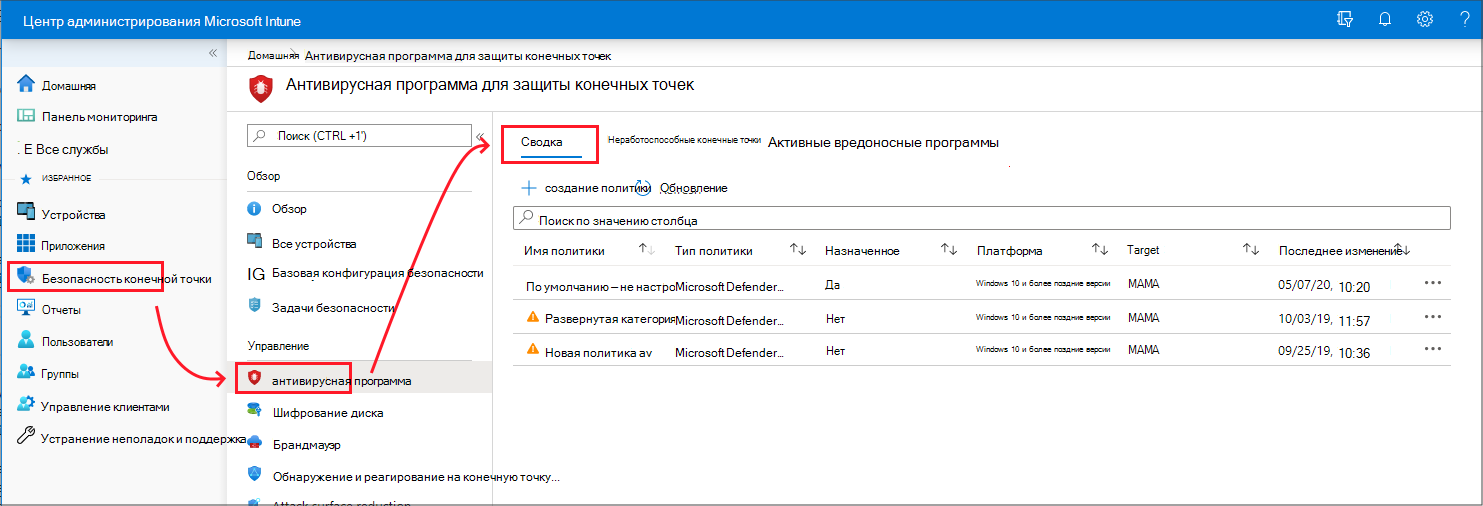This screenshot has height=506, width=1483.
Task: Open ellipsis menu for 09/25/19 row
Action: click(x=1433, y=348)
